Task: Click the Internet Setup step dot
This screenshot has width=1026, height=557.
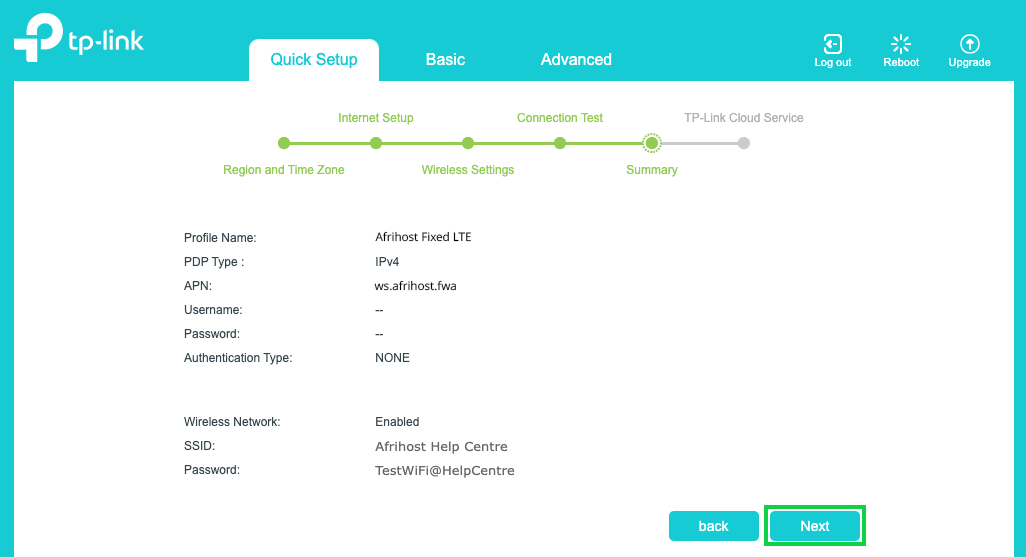Action: (376, 143)
